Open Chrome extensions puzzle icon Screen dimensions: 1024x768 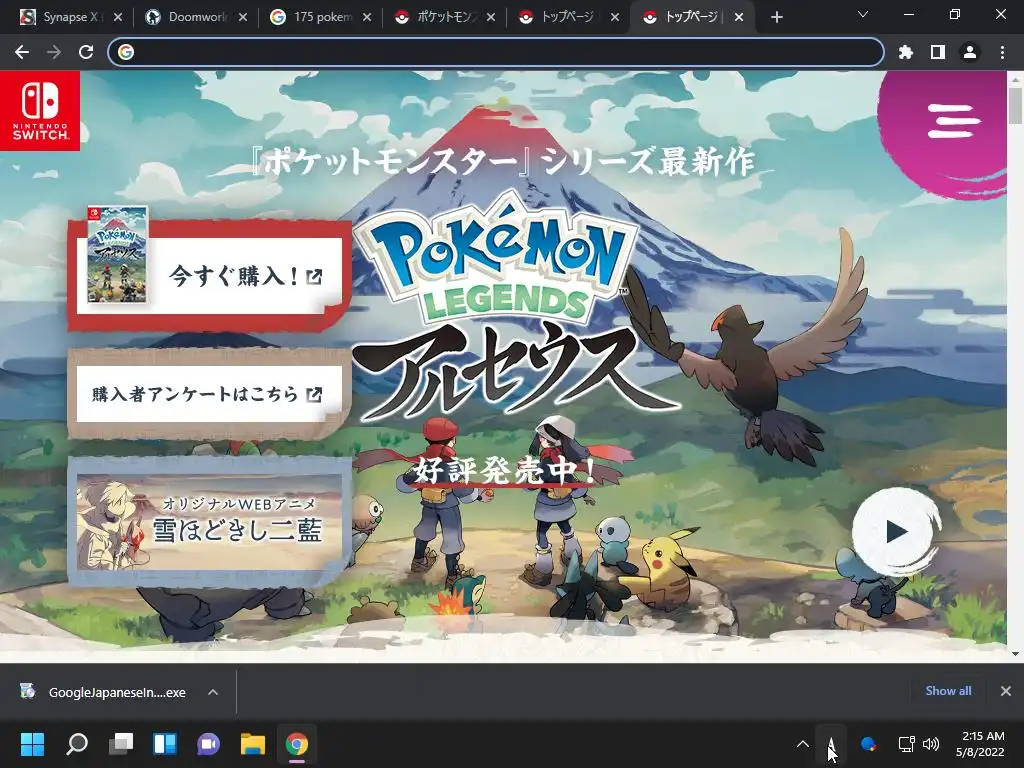click(x=906, y=52)
